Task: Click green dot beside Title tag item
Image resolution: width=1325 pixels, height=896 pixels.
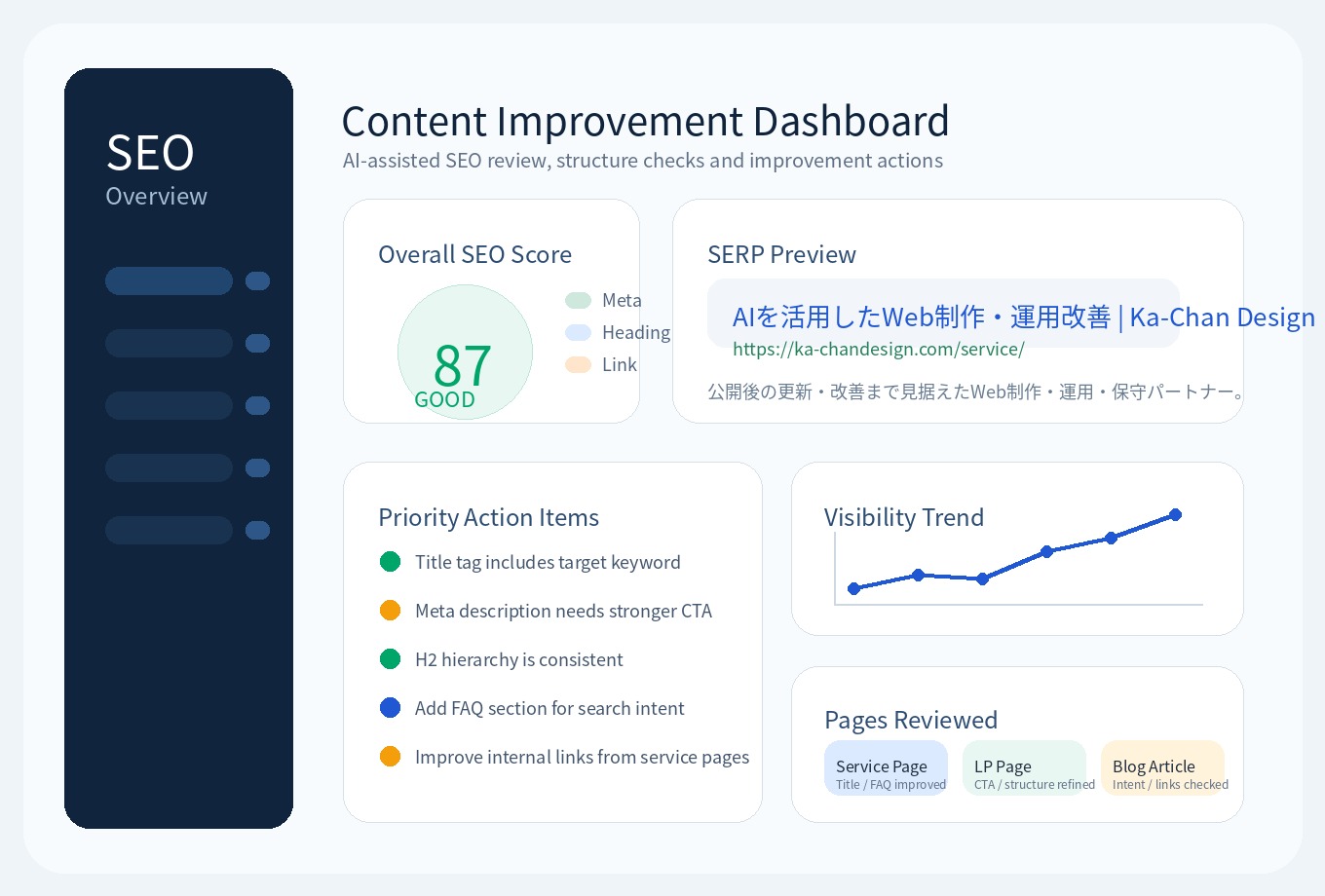Action: coord(390,562)
